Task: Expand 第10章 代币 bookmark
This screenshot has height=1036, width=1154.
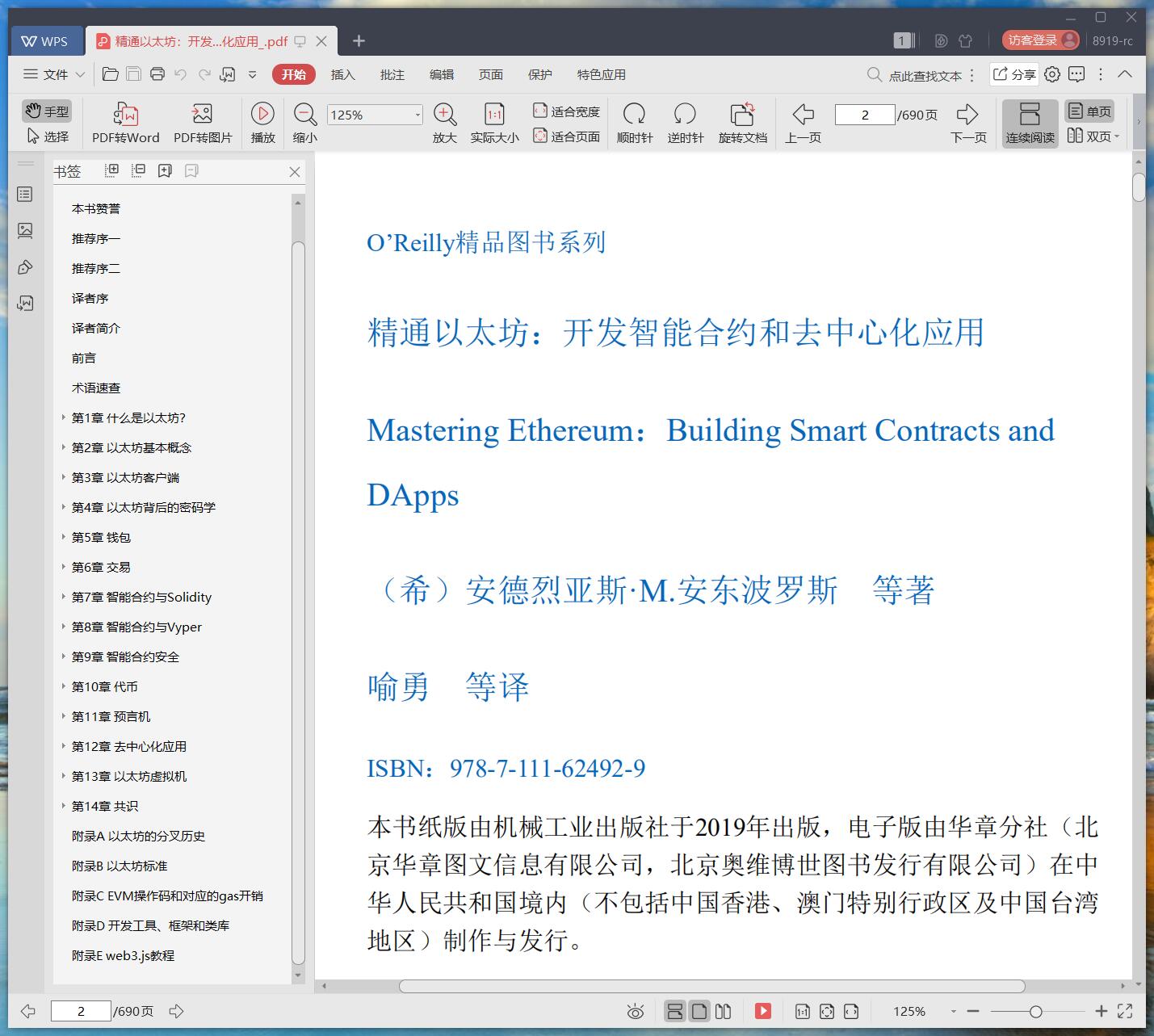Action: tap(64, 686)
